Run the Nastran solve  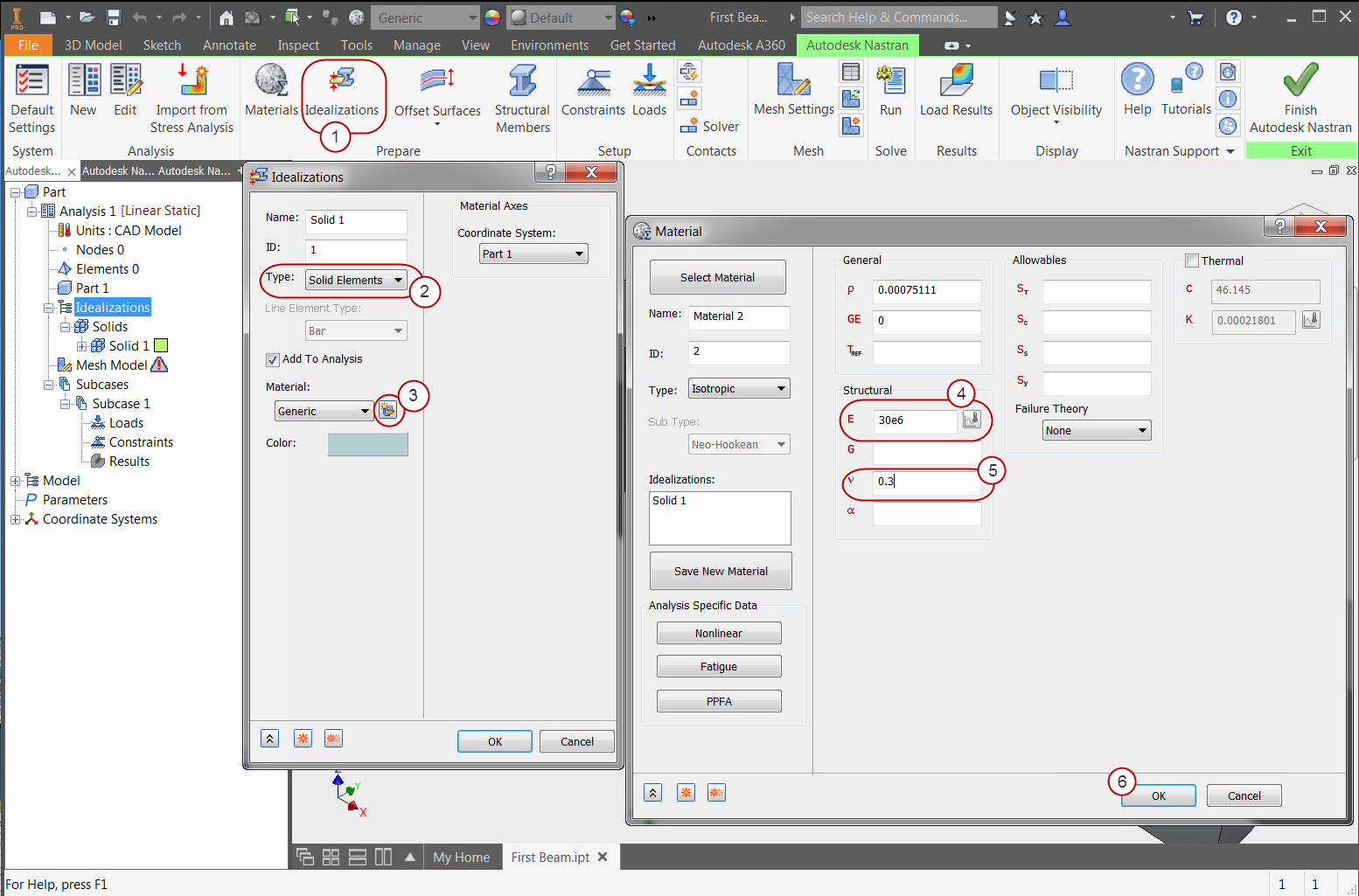click(890, 91)
